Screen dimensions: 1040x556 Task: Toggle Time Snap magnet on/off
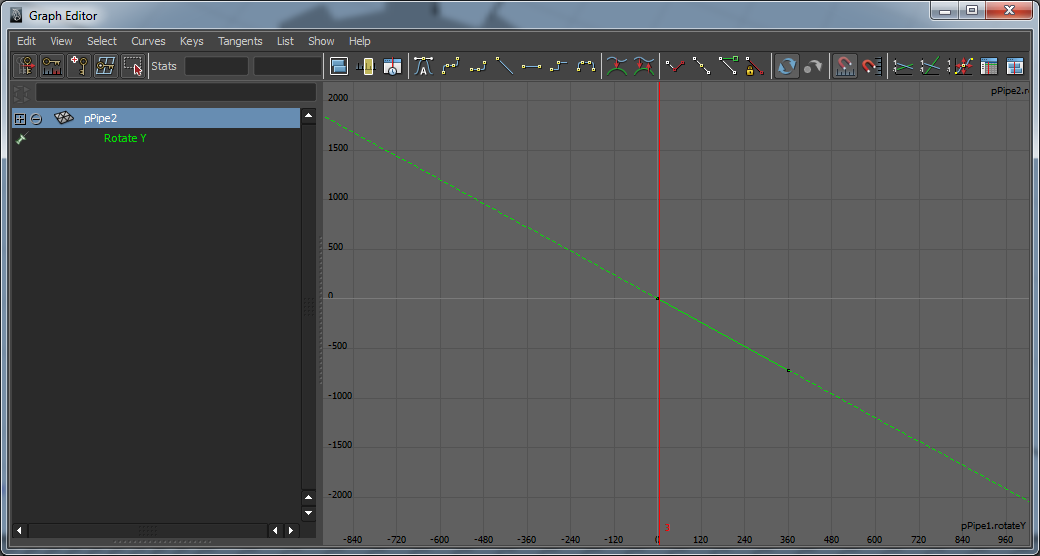click(845, 67)
